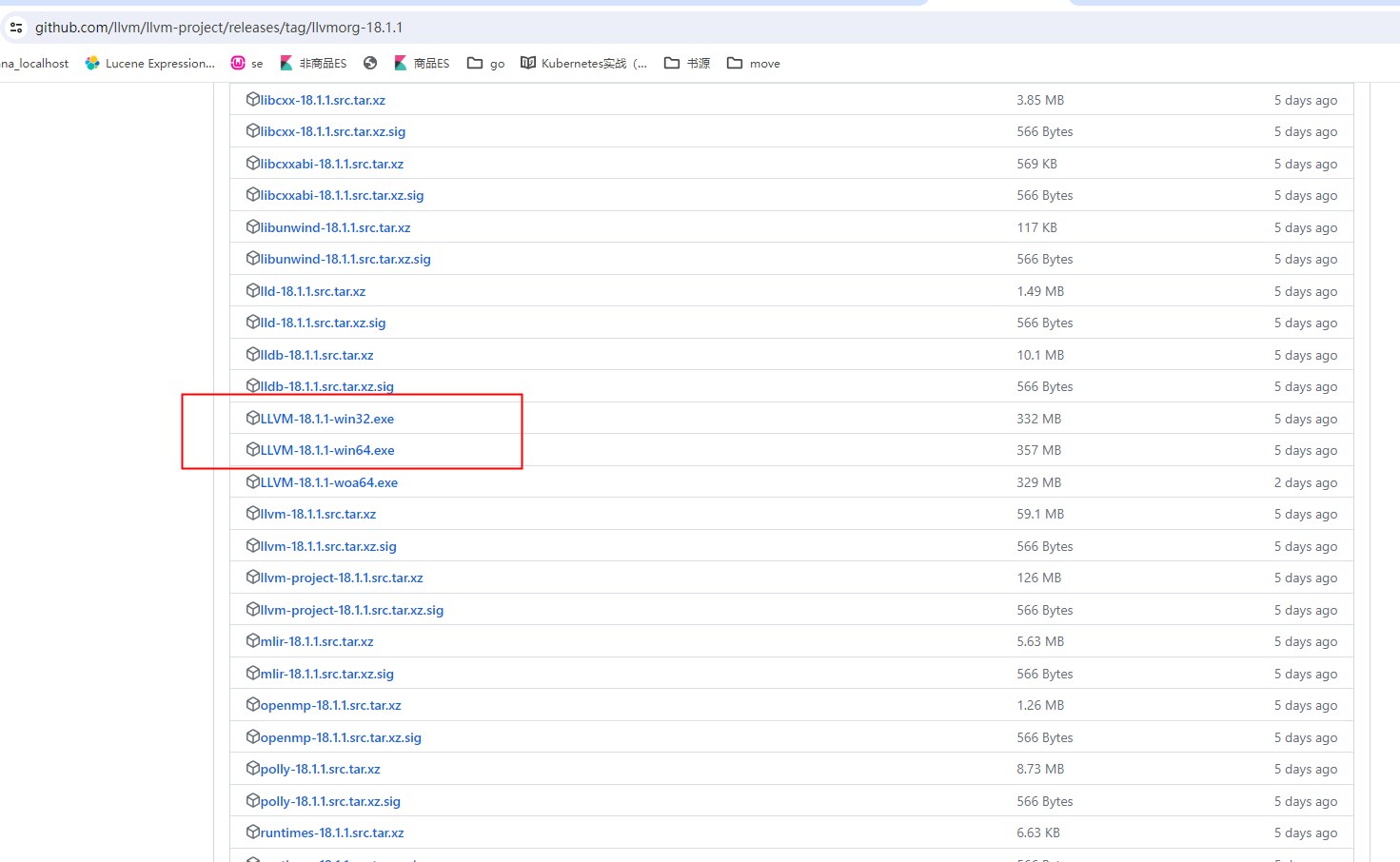Download LLVM-18.1.1-win32.exe installer
The height and width of the screenshot is (862, 1400).
(x=327, y=419)
